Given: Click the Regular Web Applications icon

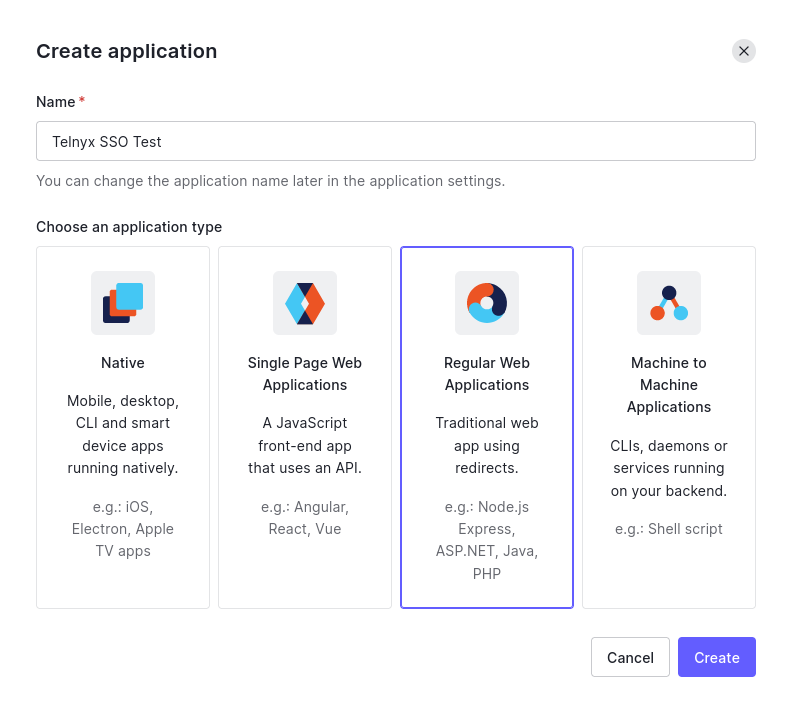Looking at the screenshot, I should coord(487,303).
